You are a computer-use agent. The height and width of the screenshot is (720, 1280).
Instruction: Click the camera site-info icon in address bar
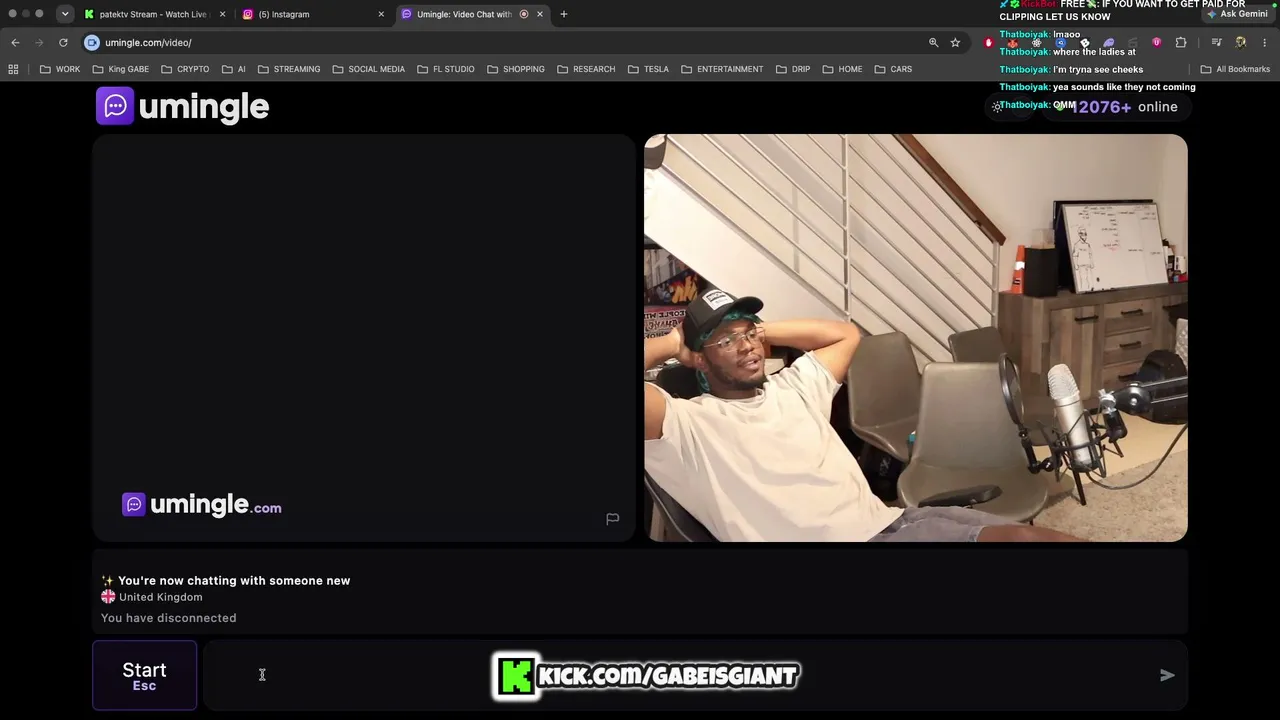(92, 42)
